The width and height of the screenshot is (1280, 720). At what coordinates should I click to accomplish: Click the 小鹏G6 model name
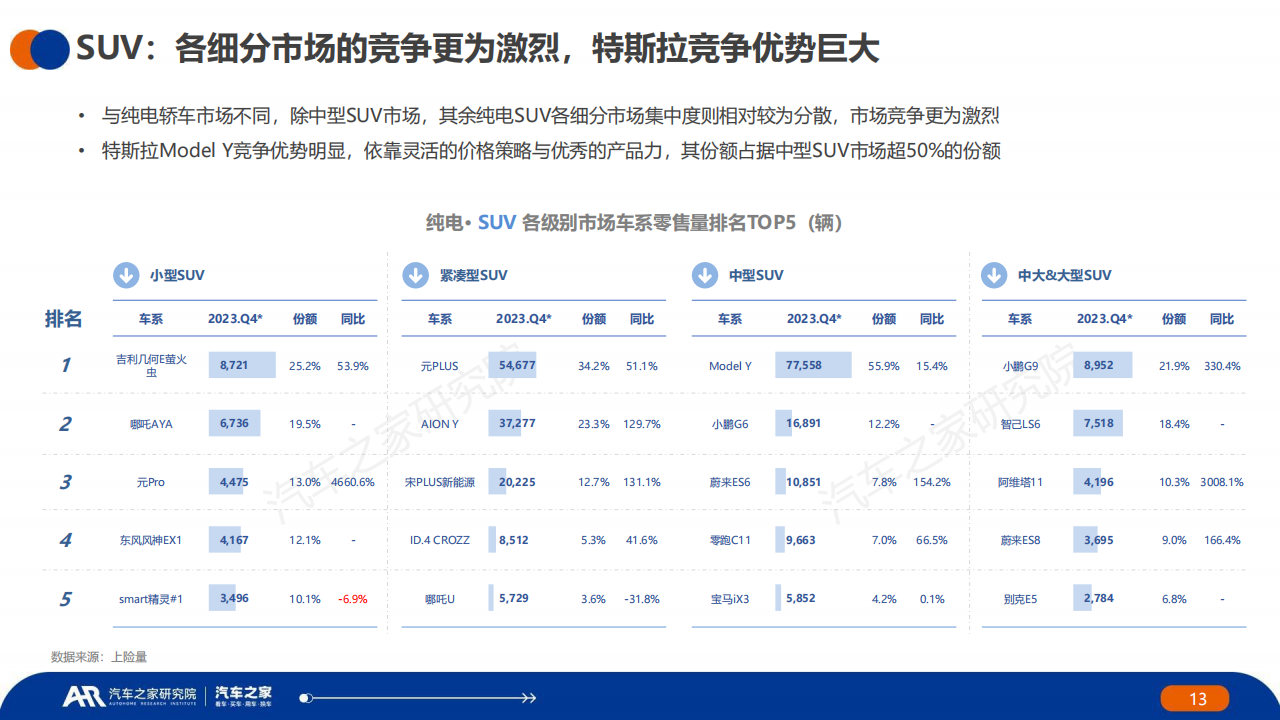tap(730, 424)
